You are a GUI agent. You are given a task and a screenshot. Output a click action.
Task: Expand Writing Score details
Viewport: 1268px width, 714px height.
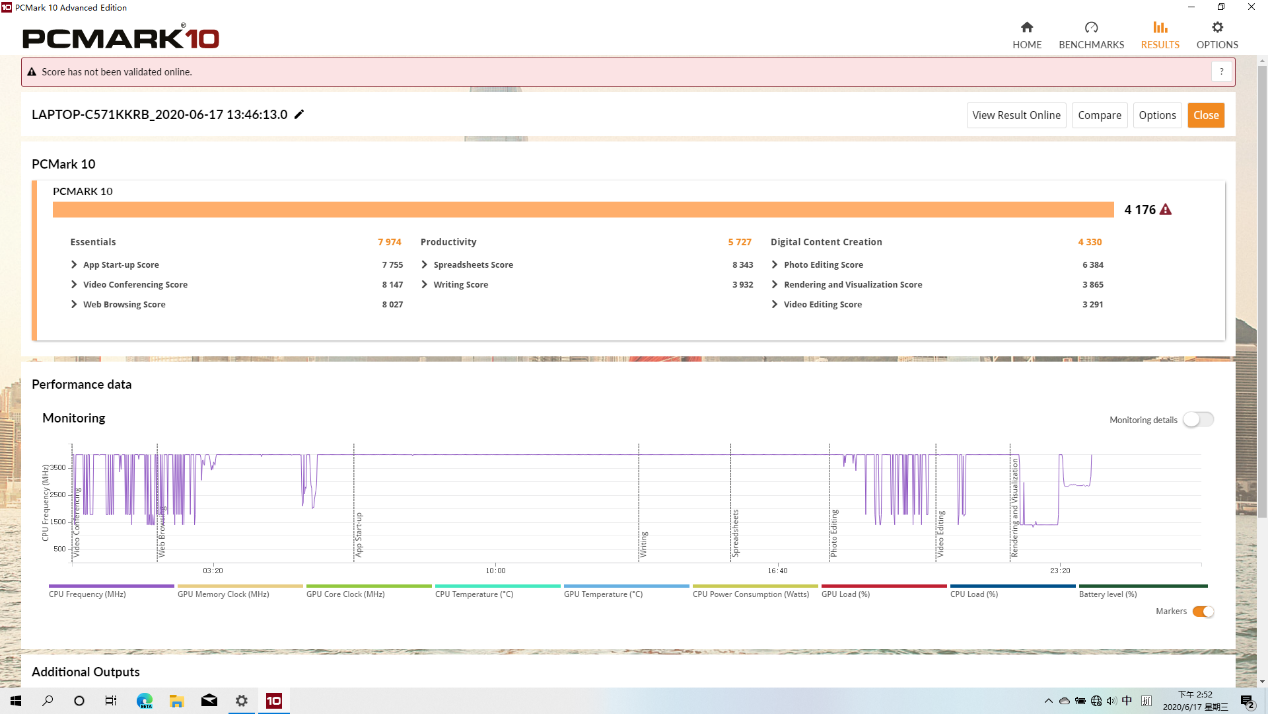tap(425, 285)
